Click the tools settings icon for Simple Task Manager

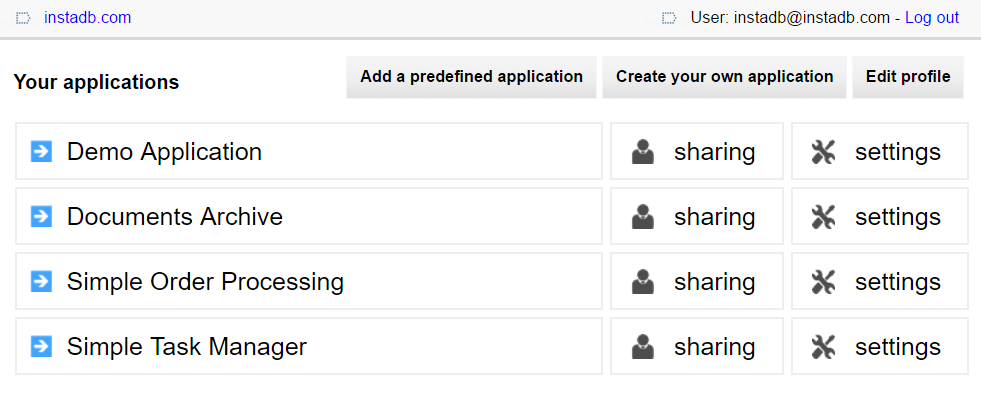point(823,347)
